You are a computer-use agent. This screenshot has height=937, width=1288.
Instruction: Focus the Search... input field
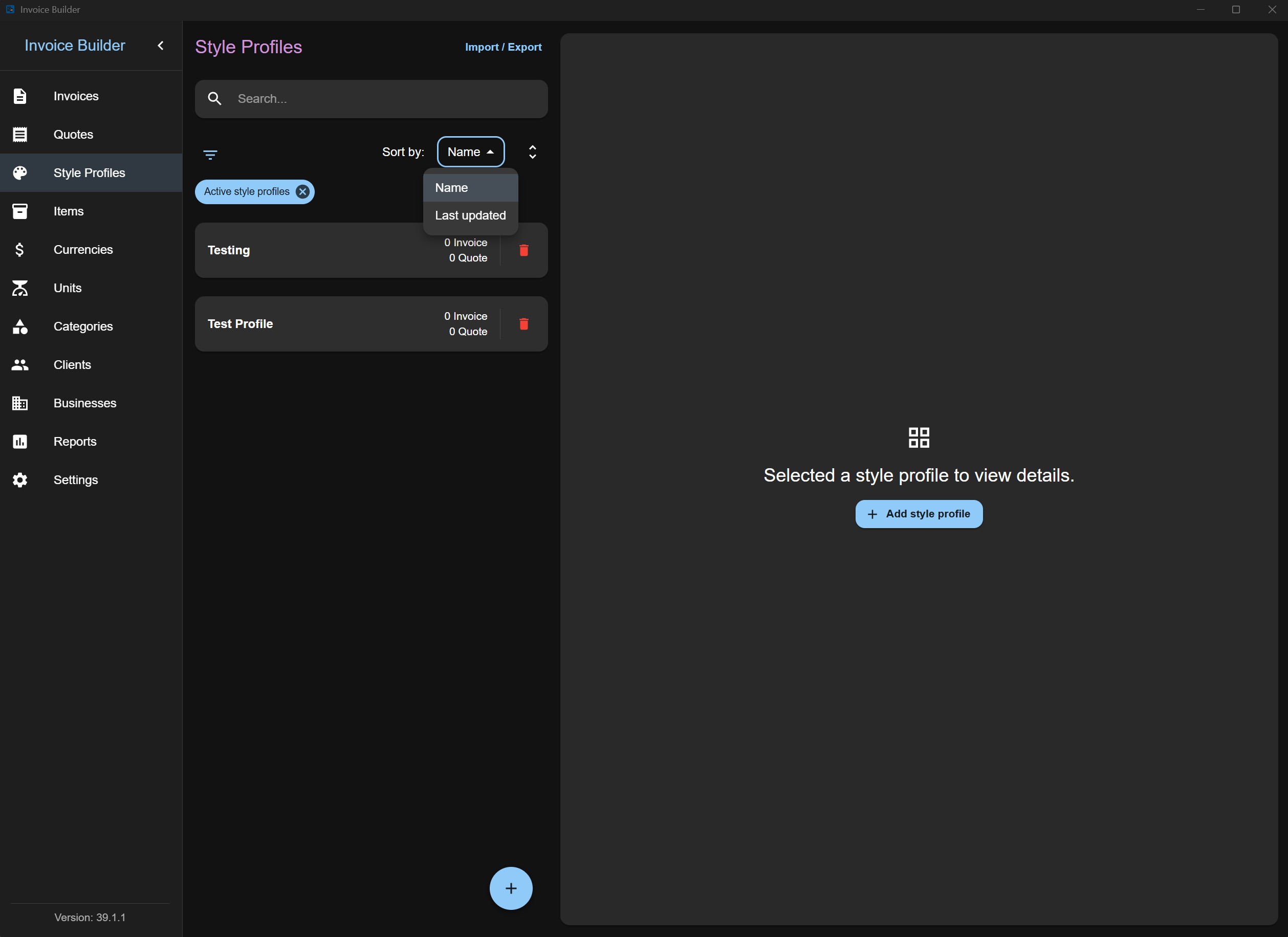tap(372, 99)
